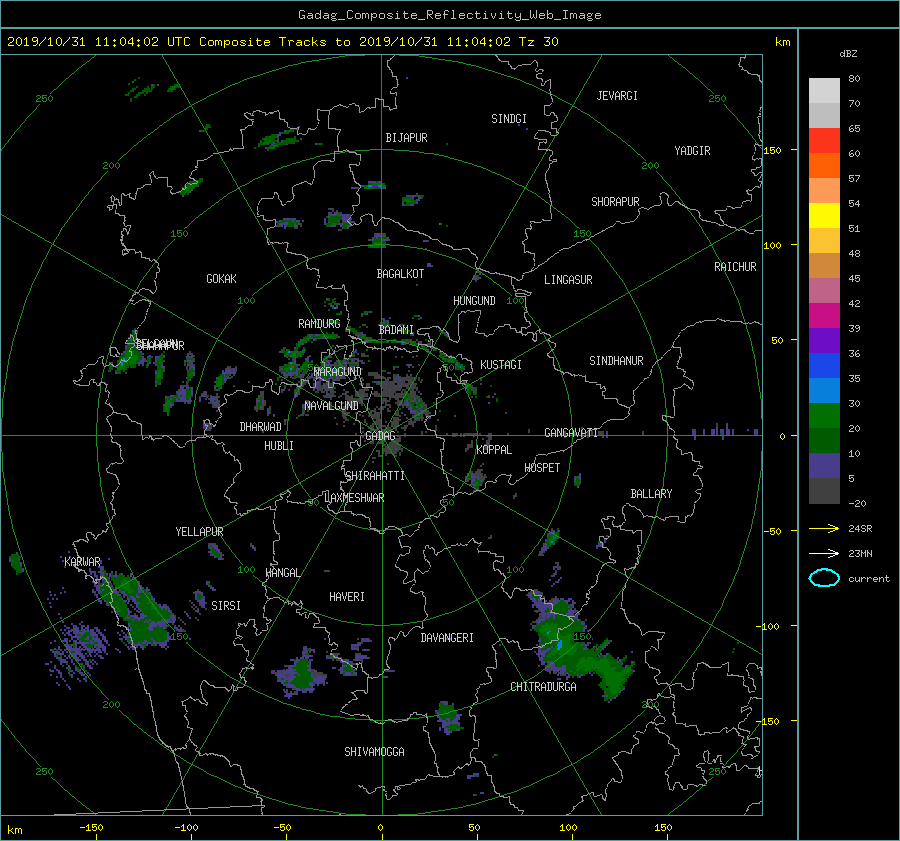Click the BIJAPUR city label
This screenshot has width=900, height=841.
pyautogui.click(x=406, y=138)
